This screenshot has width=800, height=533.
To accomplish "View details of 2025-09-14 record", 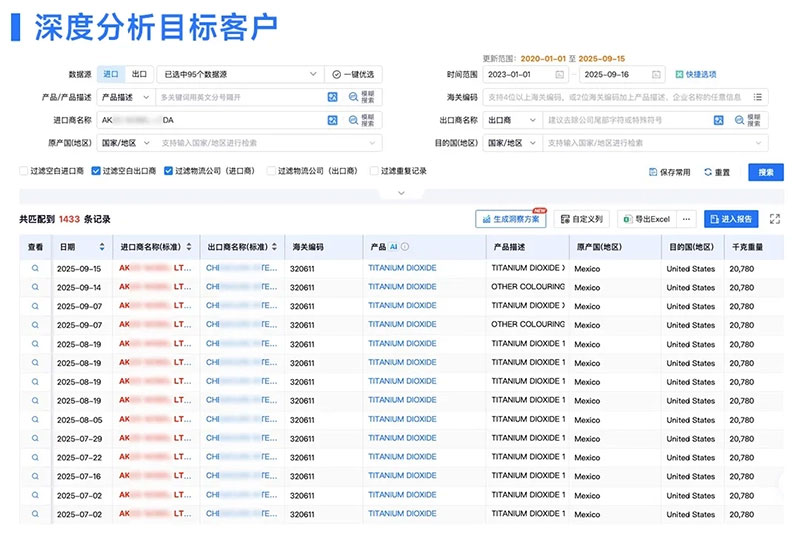I will tap(35, 287).
